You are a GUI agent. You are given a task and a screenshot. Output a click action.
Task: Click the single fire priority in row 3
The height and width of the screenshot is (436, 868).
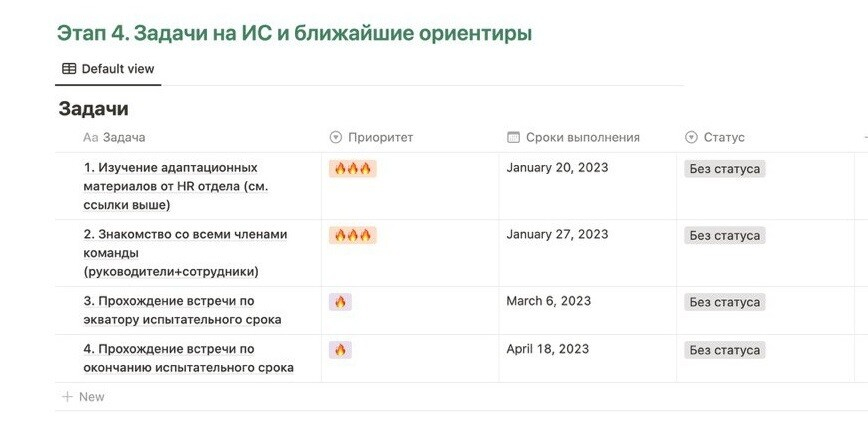point(340,301)
